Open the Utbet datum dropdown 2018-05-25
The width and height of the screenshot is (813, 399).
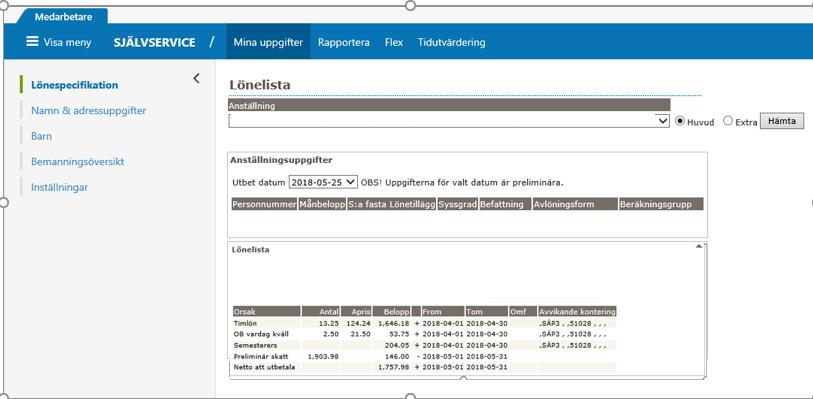pos(323,182)
